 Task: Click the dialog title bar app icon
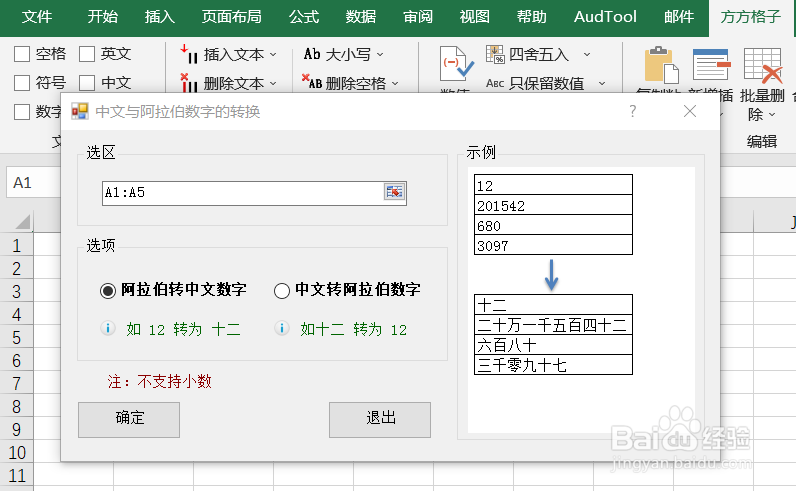point(80,111)
